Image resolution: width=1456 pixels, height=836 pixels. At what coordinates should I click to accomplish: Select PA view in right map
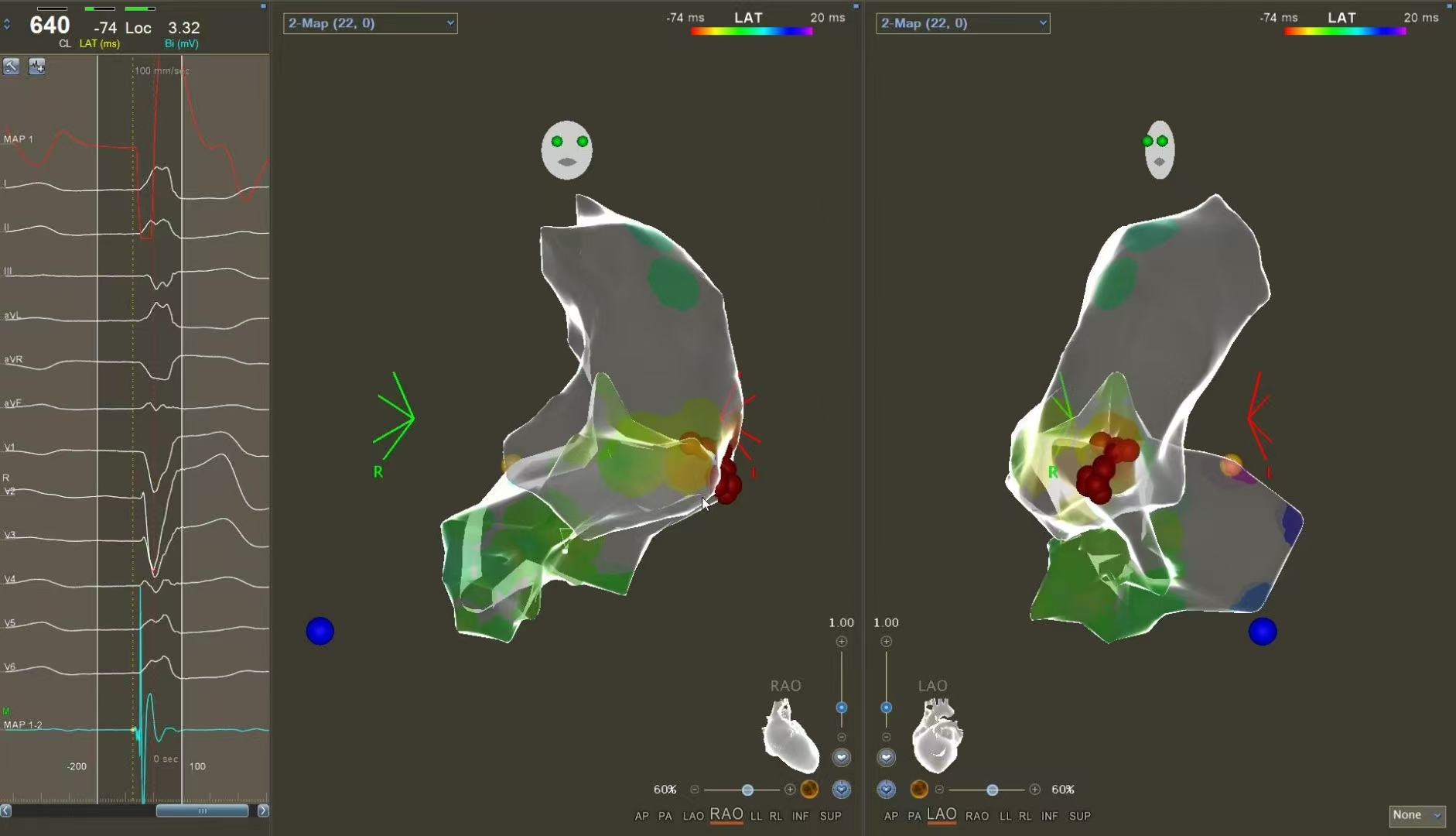914,816
